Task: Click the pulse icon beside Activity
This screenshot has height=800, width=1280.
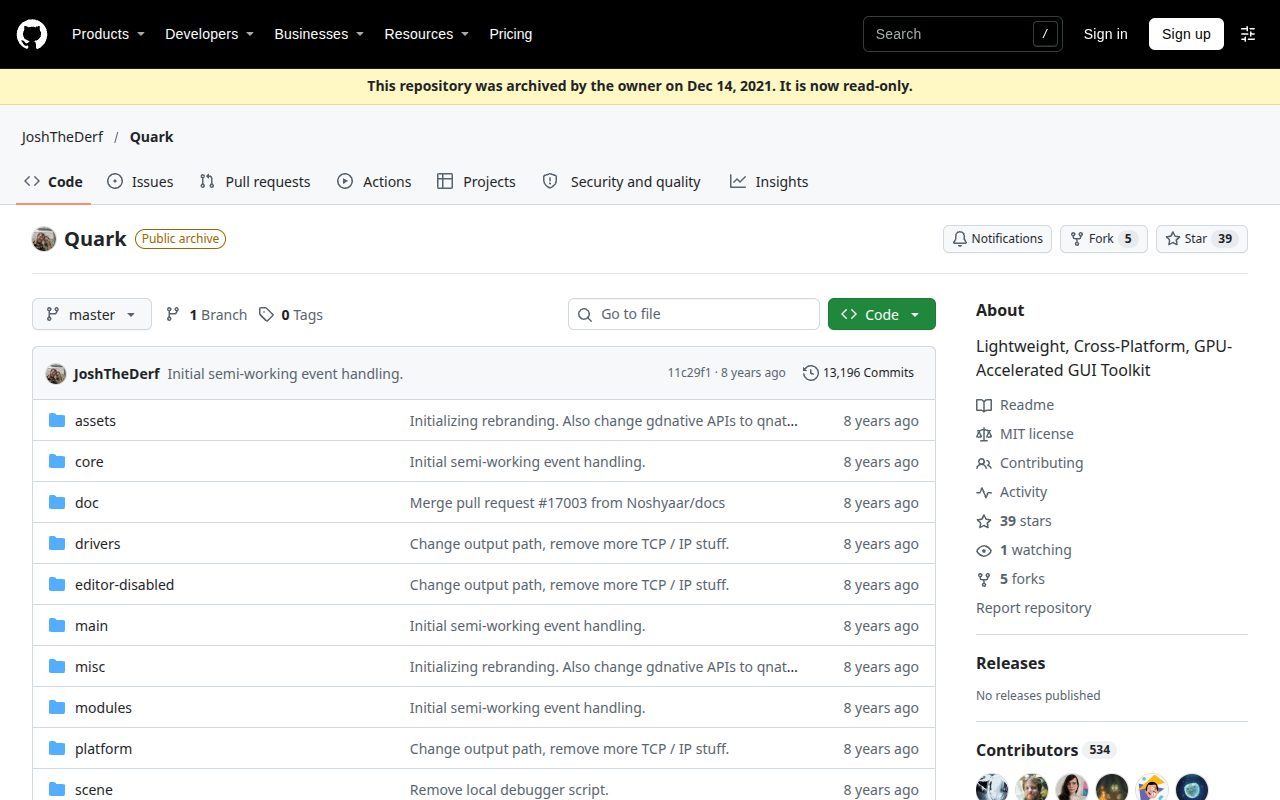Action: point(984,492)
